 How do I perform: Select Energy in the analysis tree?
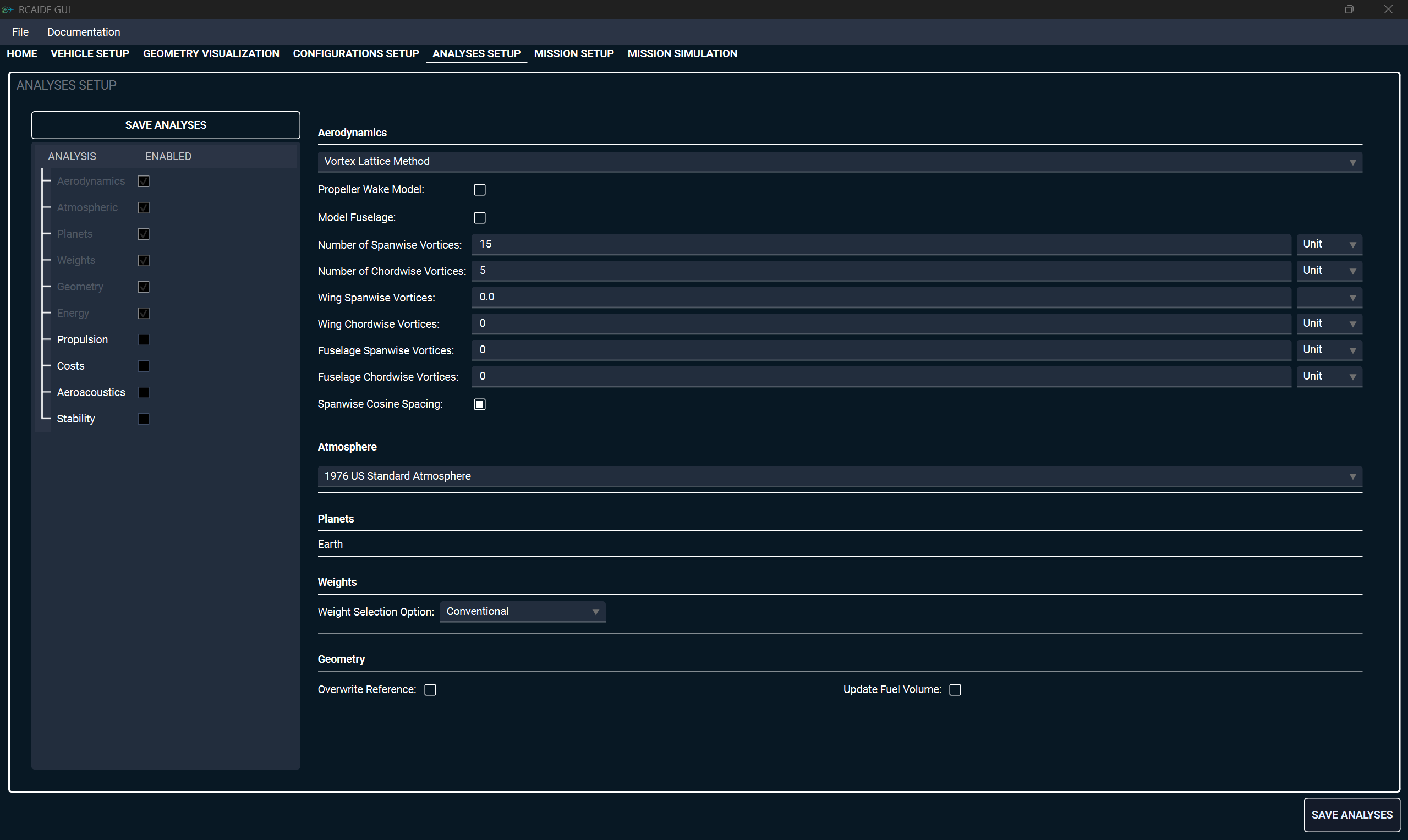[x=73, y=313]
